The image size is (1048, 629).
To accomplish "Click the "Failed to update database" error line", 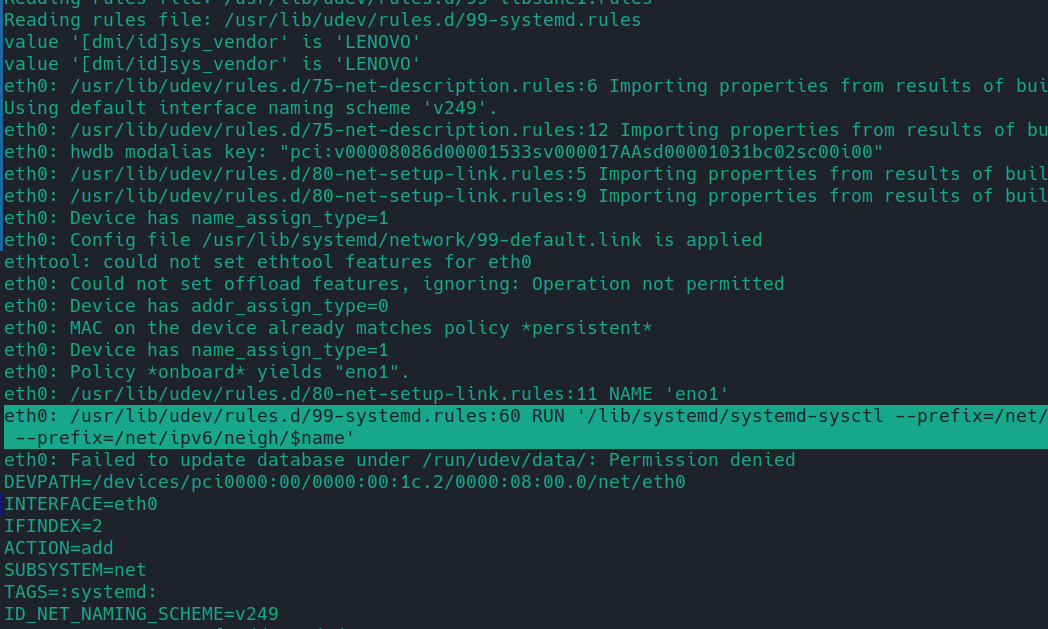I will pyautogui.click(x=399, y=460).
